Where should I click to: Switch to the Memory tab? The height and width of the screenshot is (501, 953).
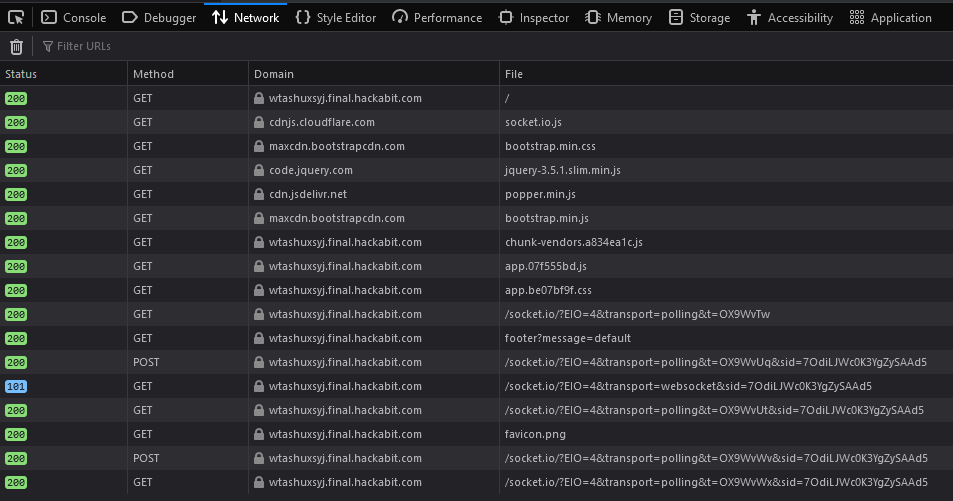point(618,17)
